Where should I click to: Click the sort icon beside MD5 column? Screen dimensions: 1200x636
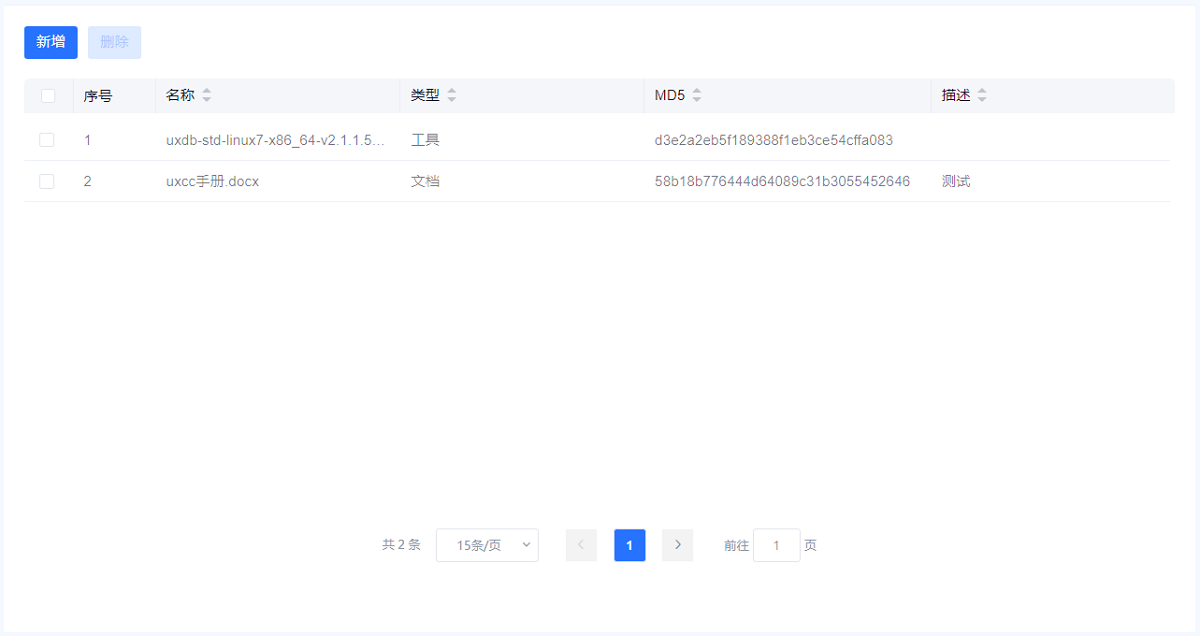click(697, 96)
